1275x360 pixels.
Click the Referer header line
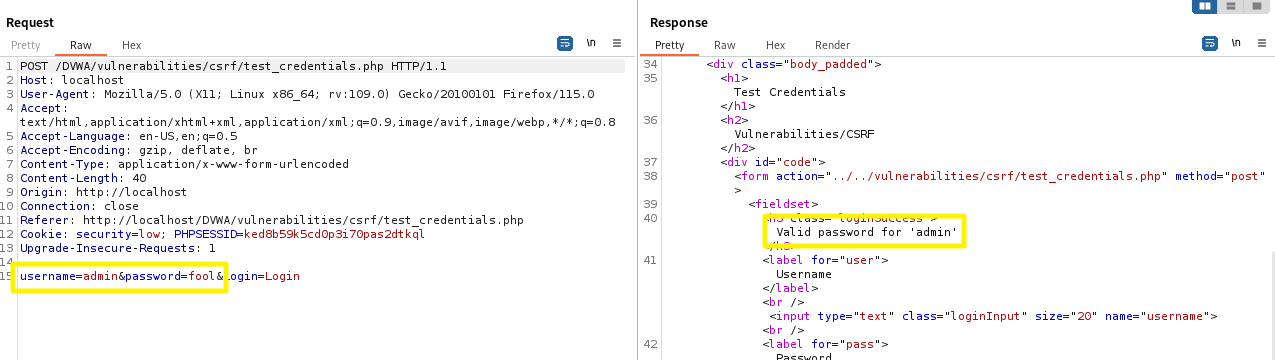coord(272,220)
